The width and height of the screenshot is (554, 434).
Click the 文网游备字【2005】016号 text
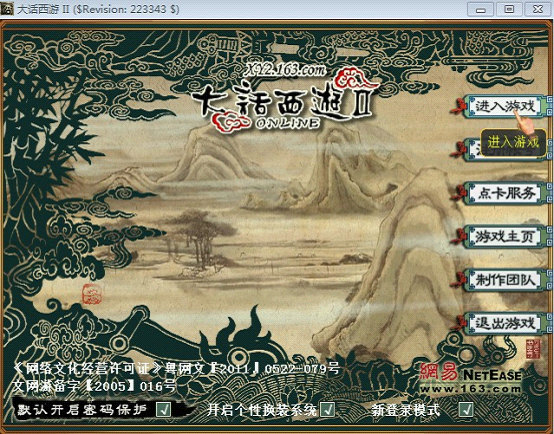pos(94,386)
